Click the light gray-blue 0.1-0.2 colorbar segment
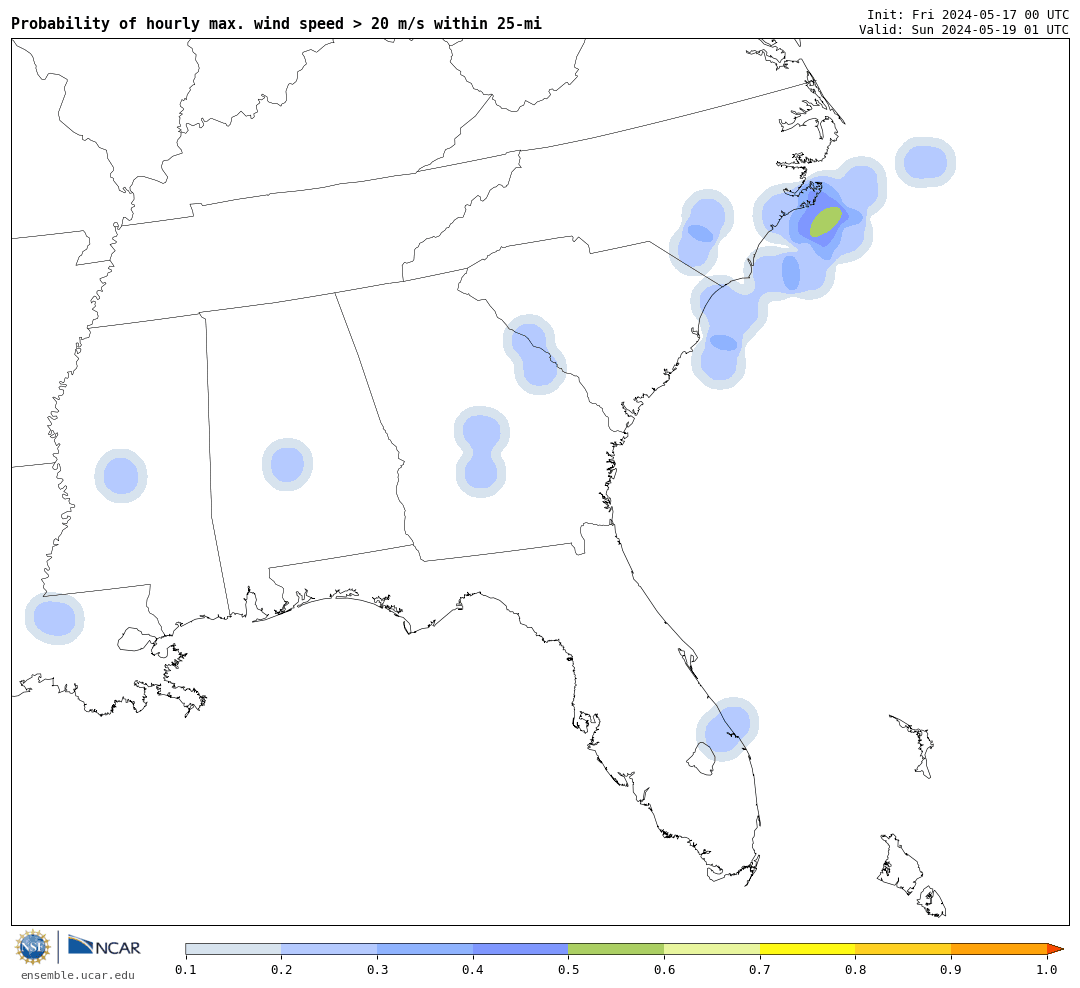 pyautogui.click(x=233, y=949)
